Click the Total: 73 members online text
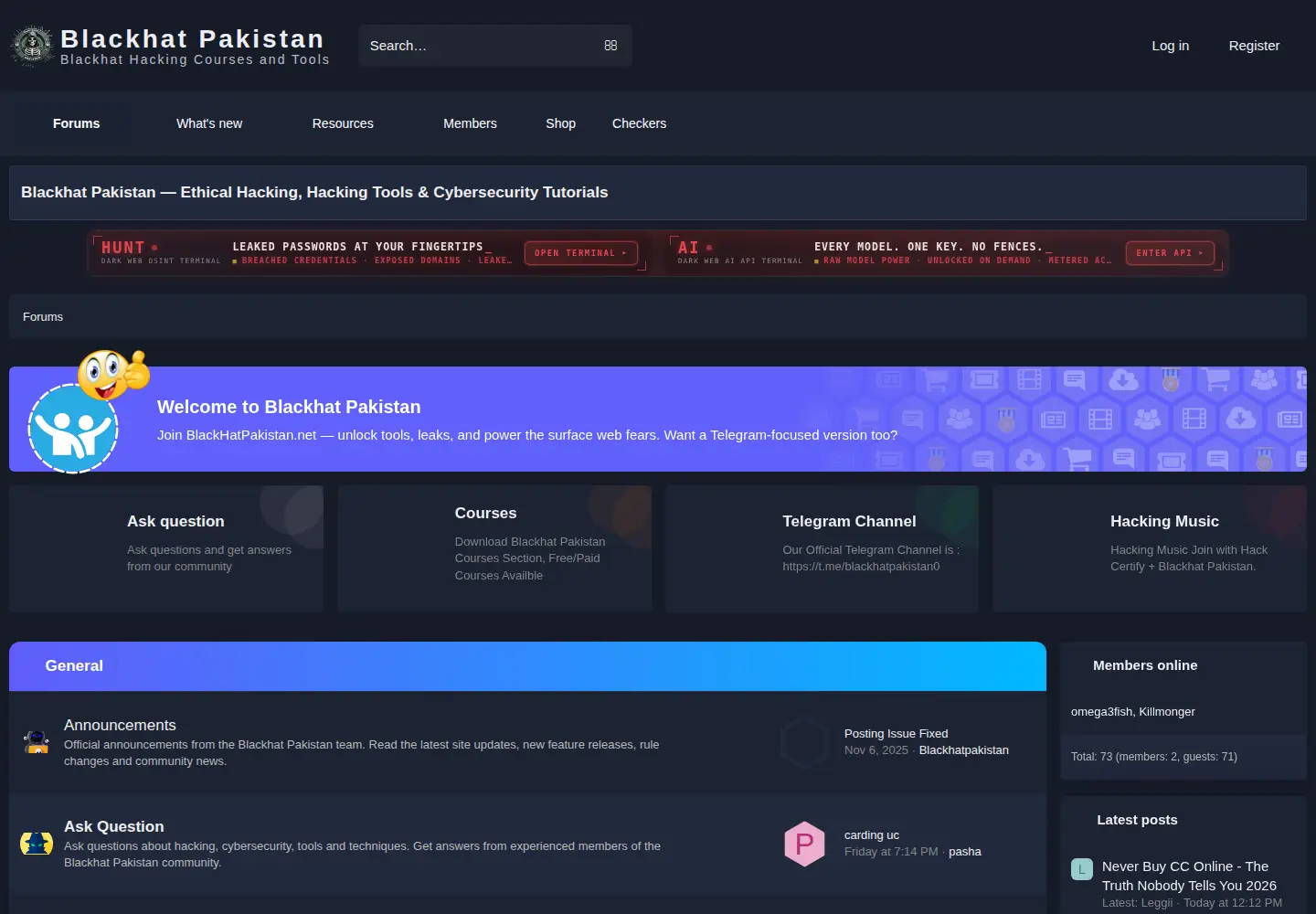The image size is (1316, 914). [x=1154, y=757]
